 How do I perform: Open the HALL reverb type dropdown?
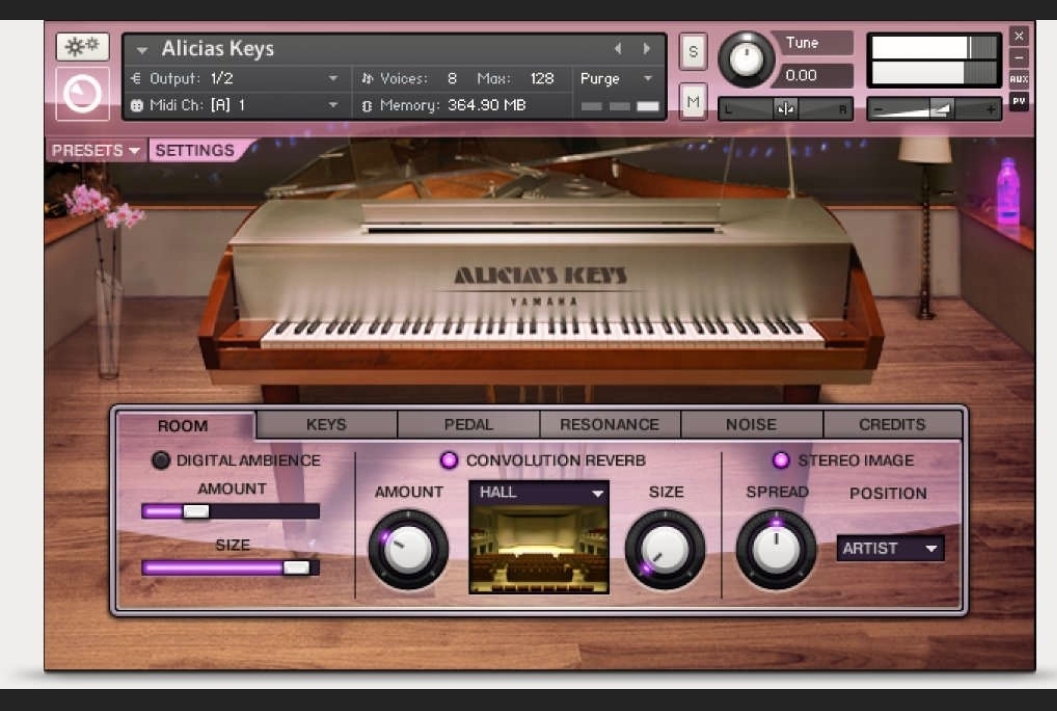(x=539, y=493)
